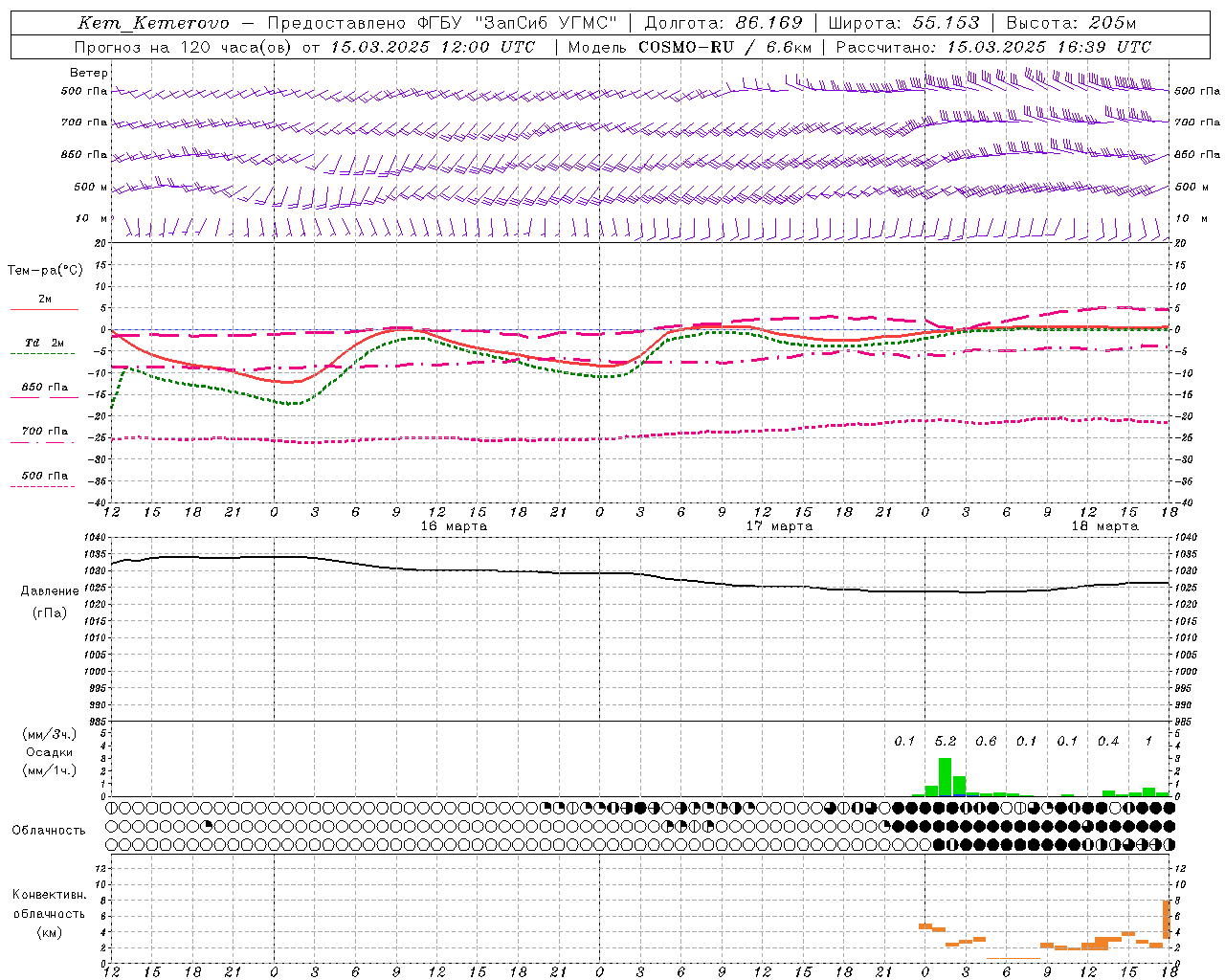Click the "17 марта" date label
This screenshot has height=980, width=1225.
(779, 526)
